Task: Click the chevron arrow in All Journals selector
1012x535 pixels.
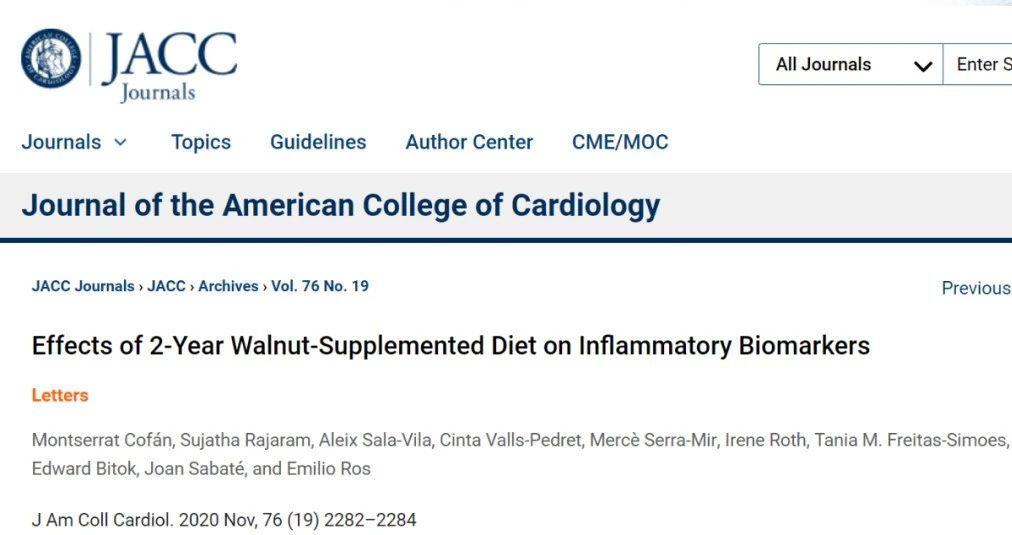Action: click(x=923, y=65)
